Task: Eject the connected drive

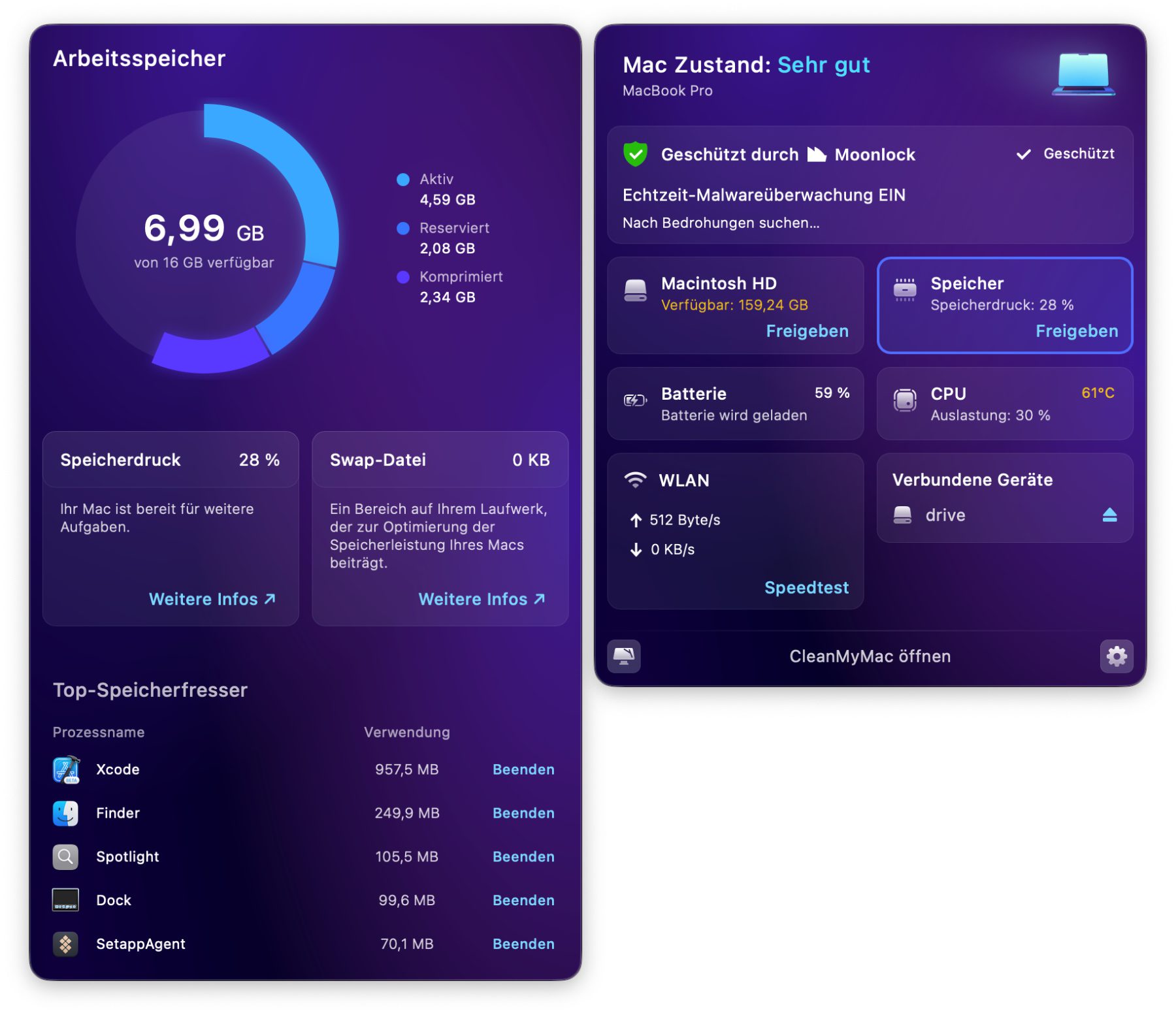Action: [1109, 515]
